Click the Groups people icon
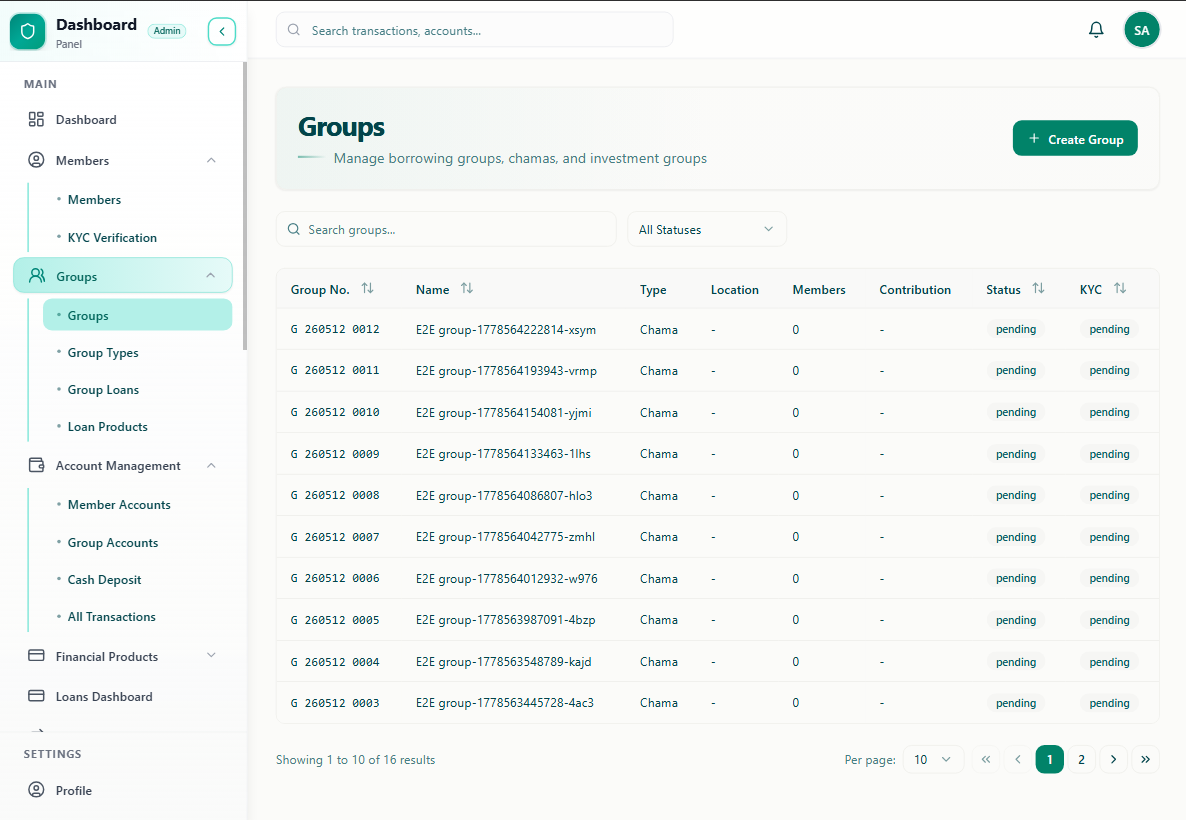This screenshot has height=820, width=1186. click(x=36, y=276)
